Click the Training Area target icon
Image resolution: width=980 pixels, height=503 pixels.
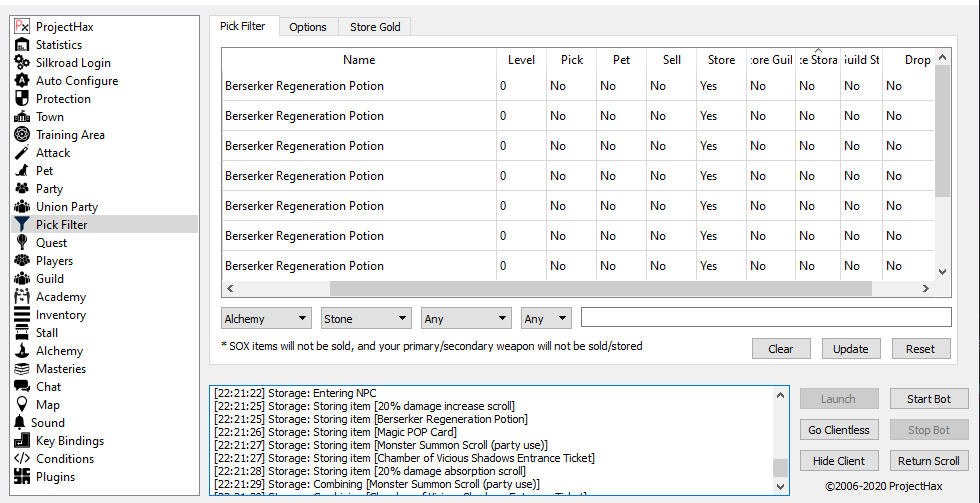click(22, 135)
